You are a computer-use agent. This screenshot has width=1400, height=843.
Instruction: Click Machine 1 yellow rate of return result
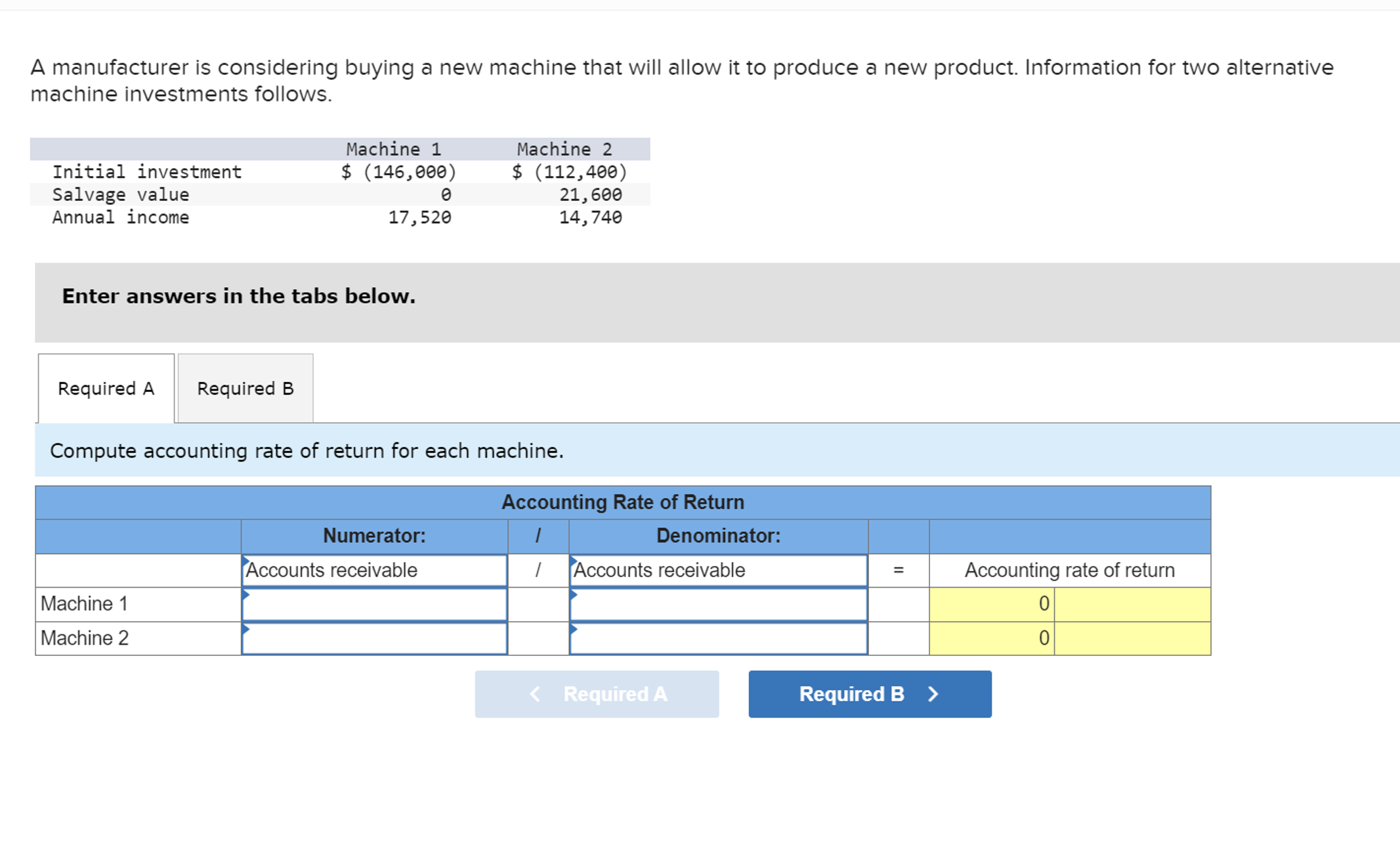tap(991, 604)
